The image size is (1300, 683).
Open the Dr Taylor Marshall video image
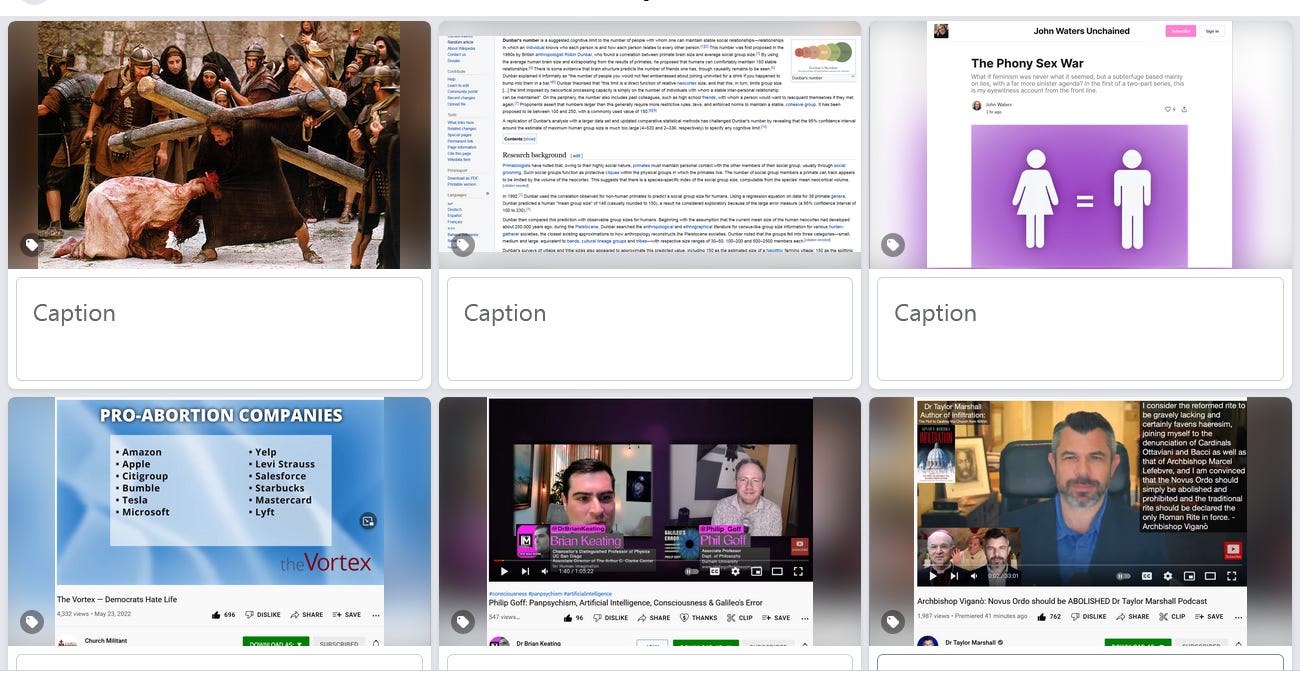pos(1080,521)
